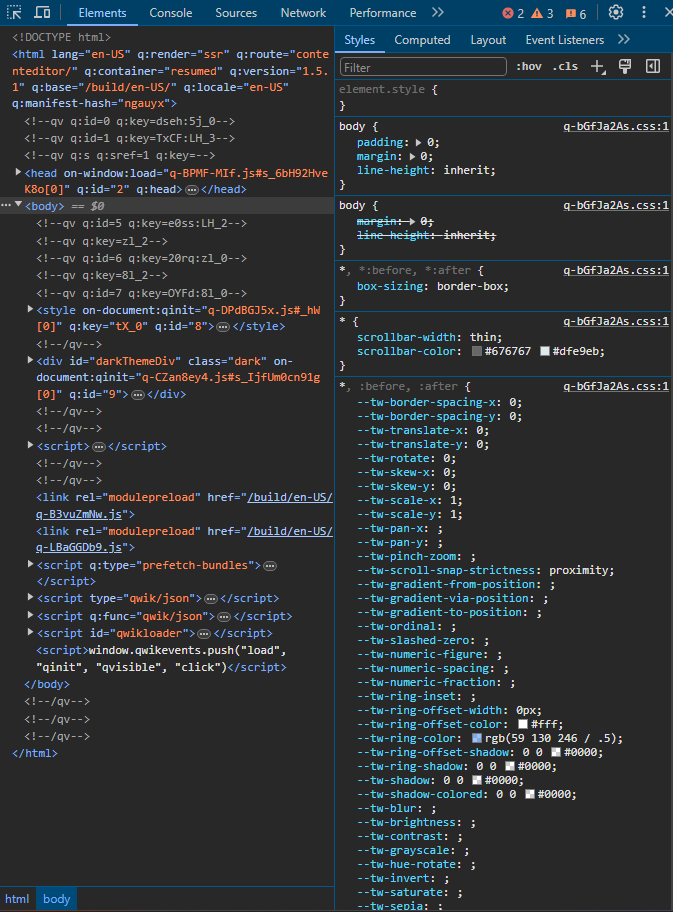Viewport: 673px width, 912px height.
Task: Toggle the computed styles sidebar icon
Action: tap(653, 66)
